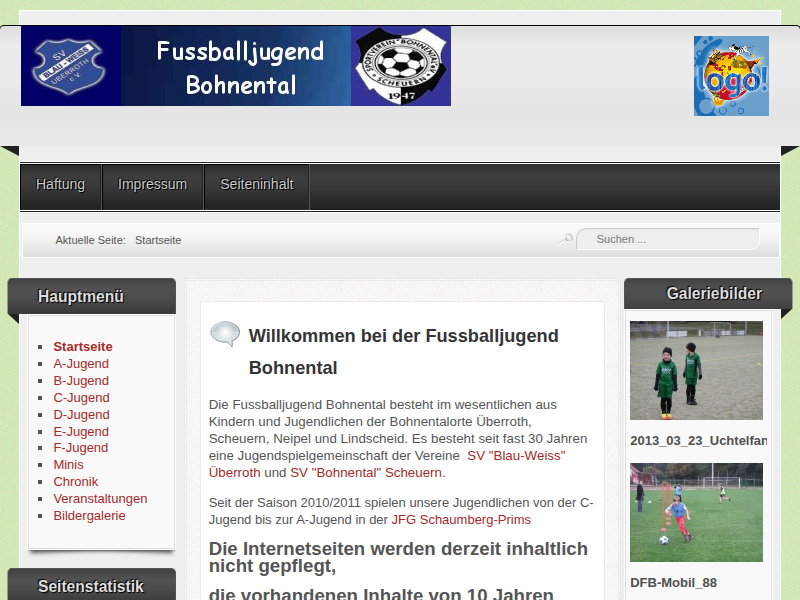The height and width of the screenshot is (600, 800).
Task: Open the A-Jugend page link
Action: [81, 364]
